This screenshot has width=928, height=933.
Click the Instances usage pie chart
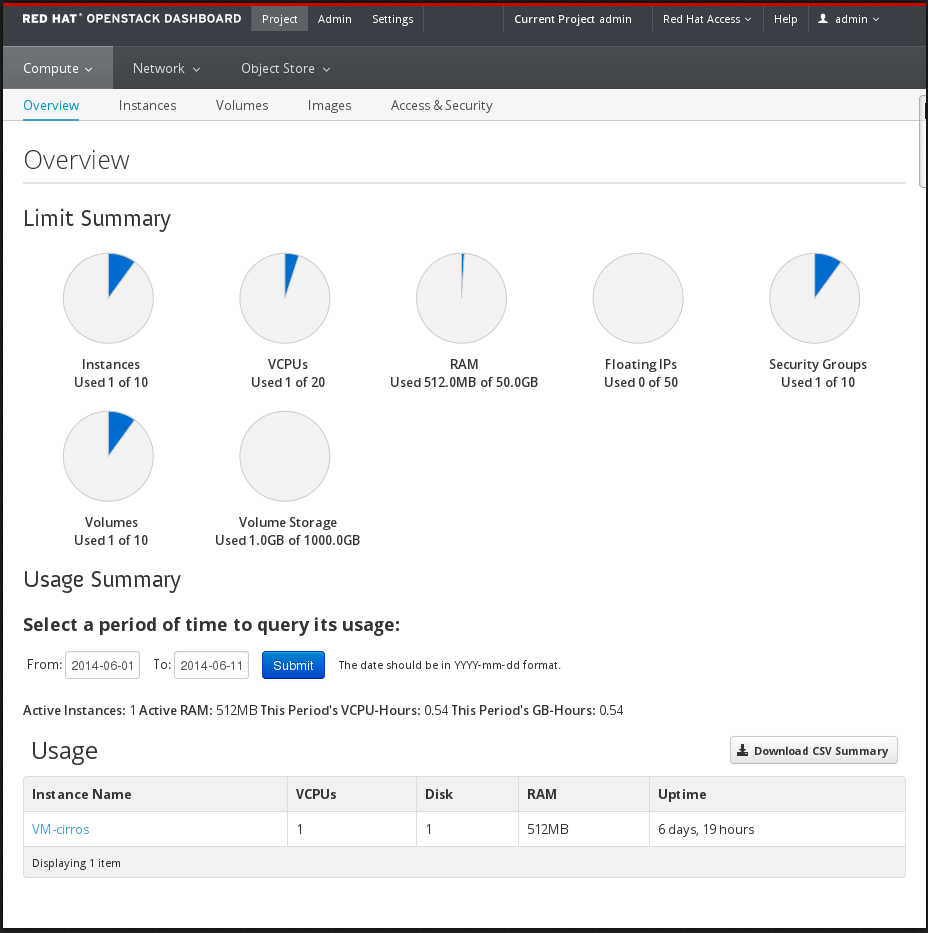click(108, 298)
